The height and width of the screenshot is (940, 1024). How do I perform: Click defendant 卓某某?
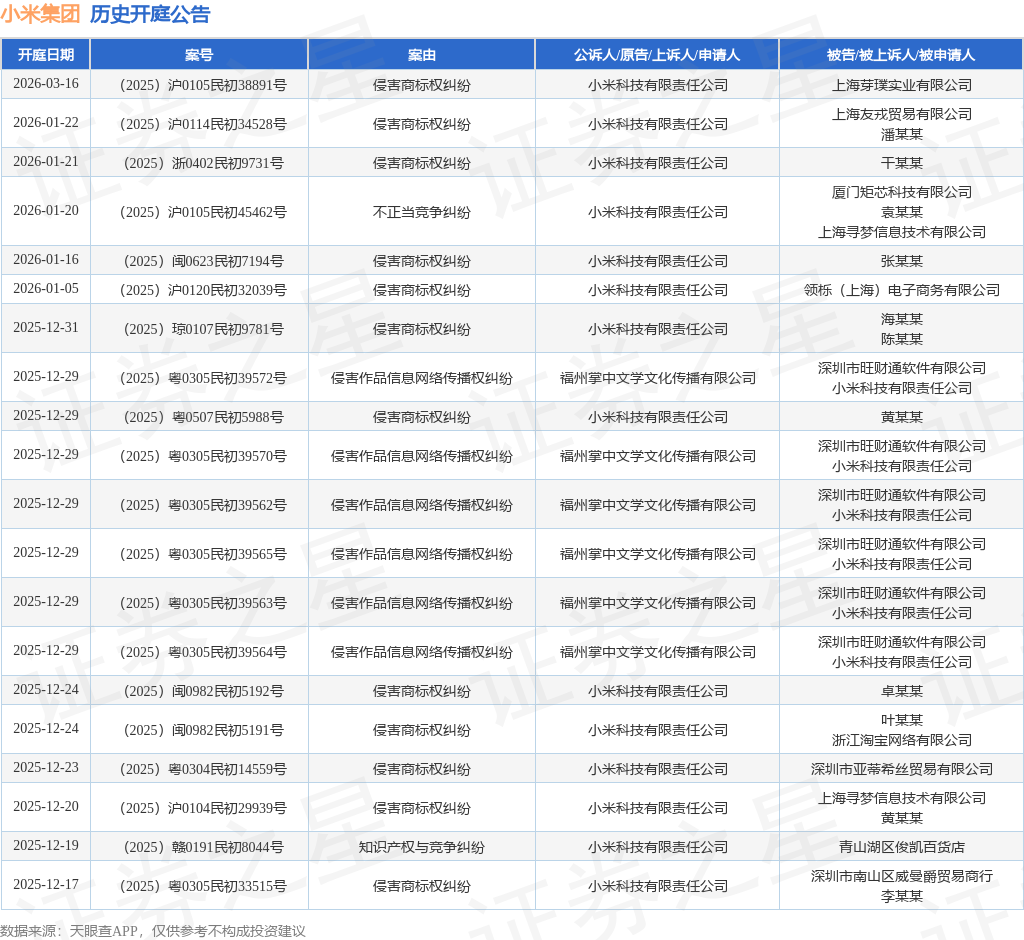[902, 691]
